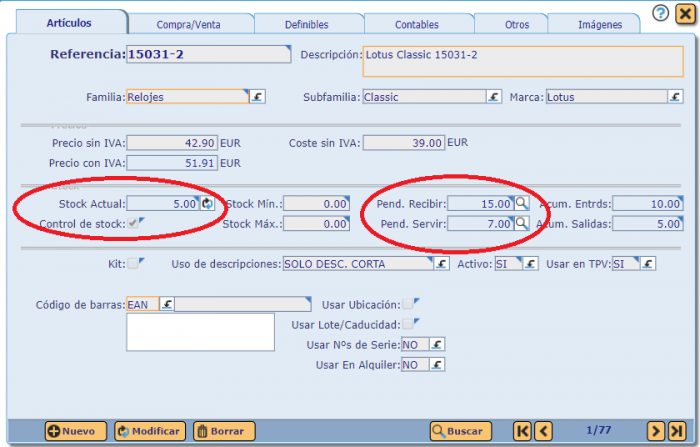Viewport: 700px width, 447px height.
Task: Open the Marca dropdown list
Action: (677, 97)
